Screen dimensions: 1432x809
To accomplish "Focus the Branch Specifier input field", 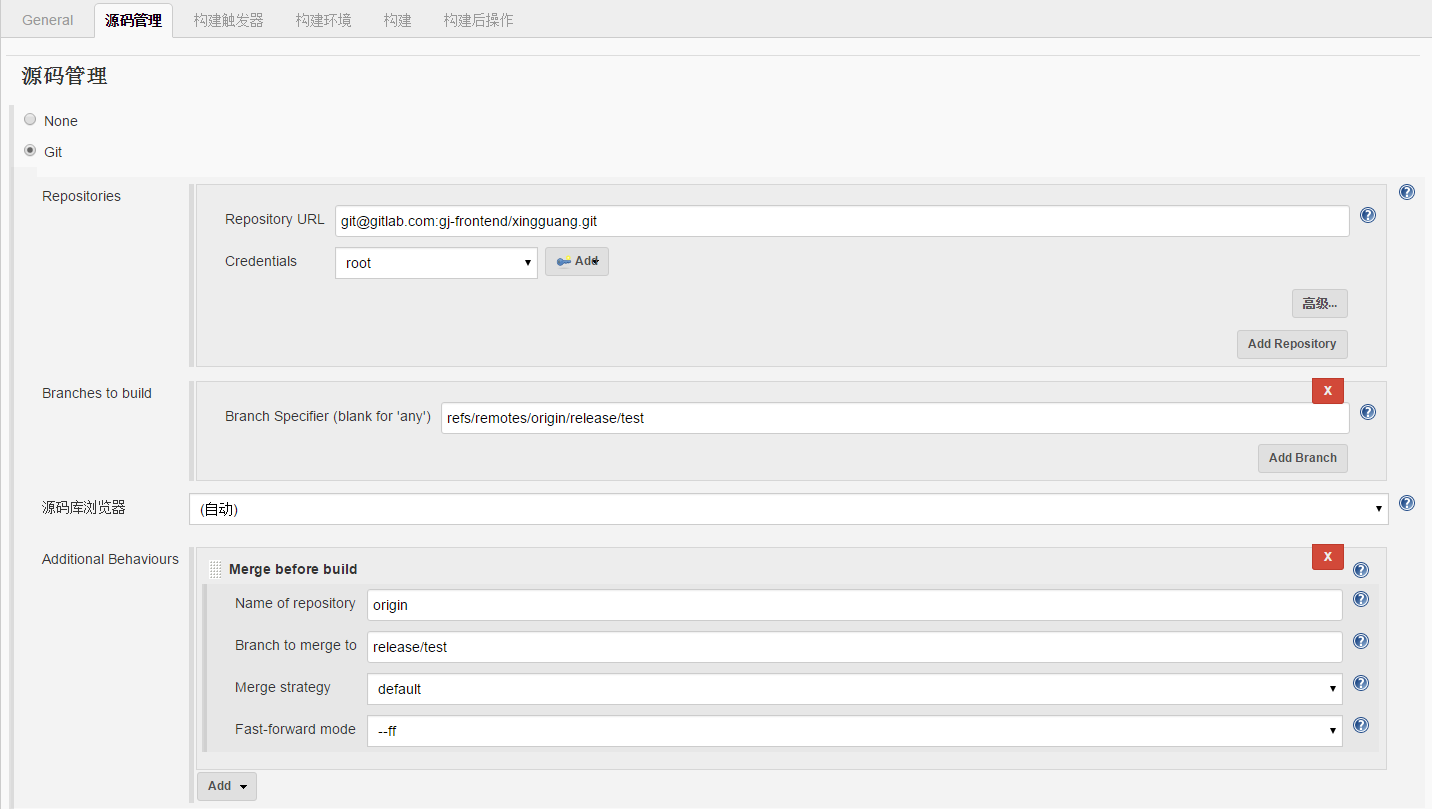I will (x=895, y=418).
